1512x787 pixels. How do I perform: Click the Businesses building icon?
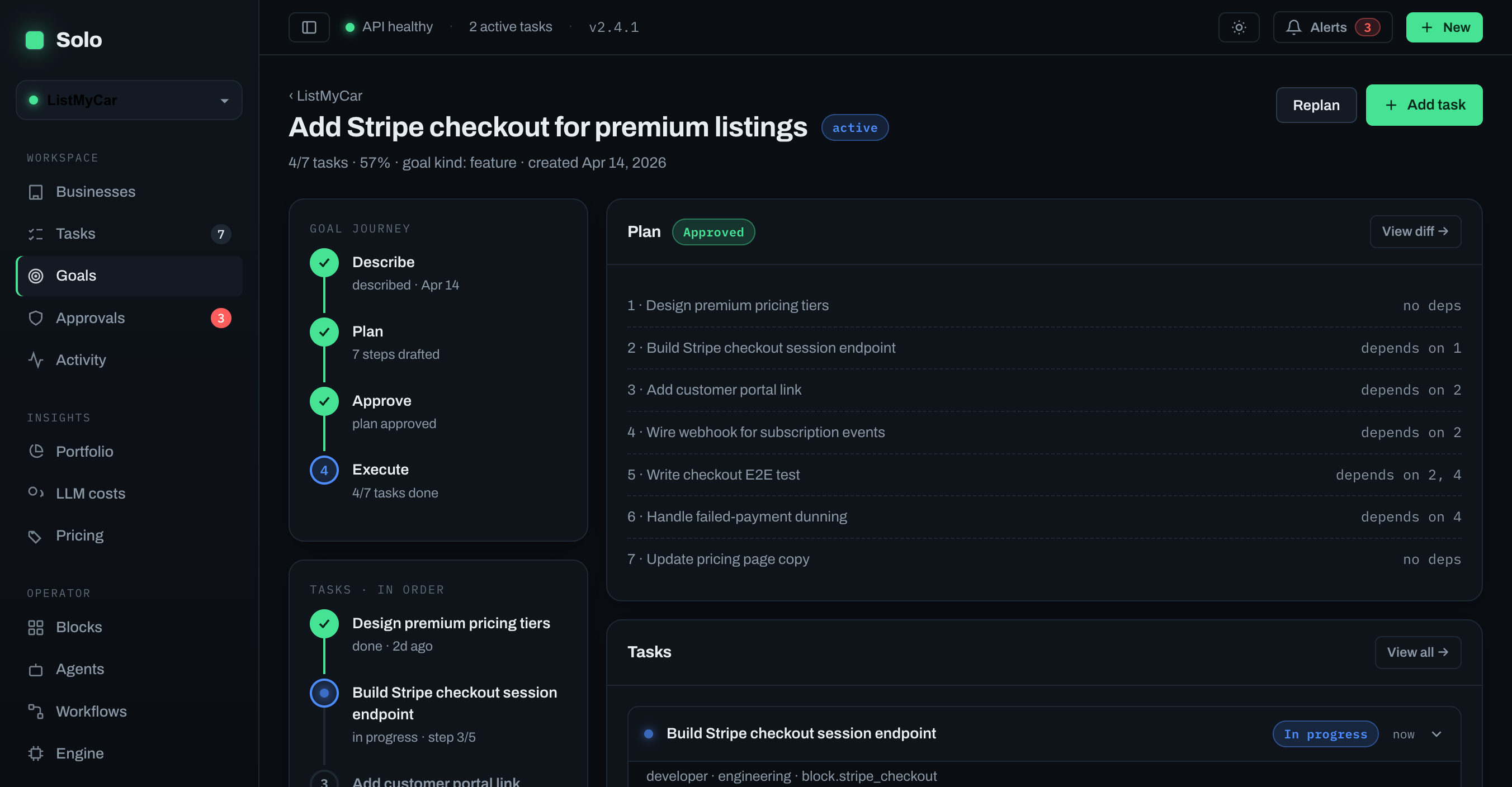click(36, 192)
